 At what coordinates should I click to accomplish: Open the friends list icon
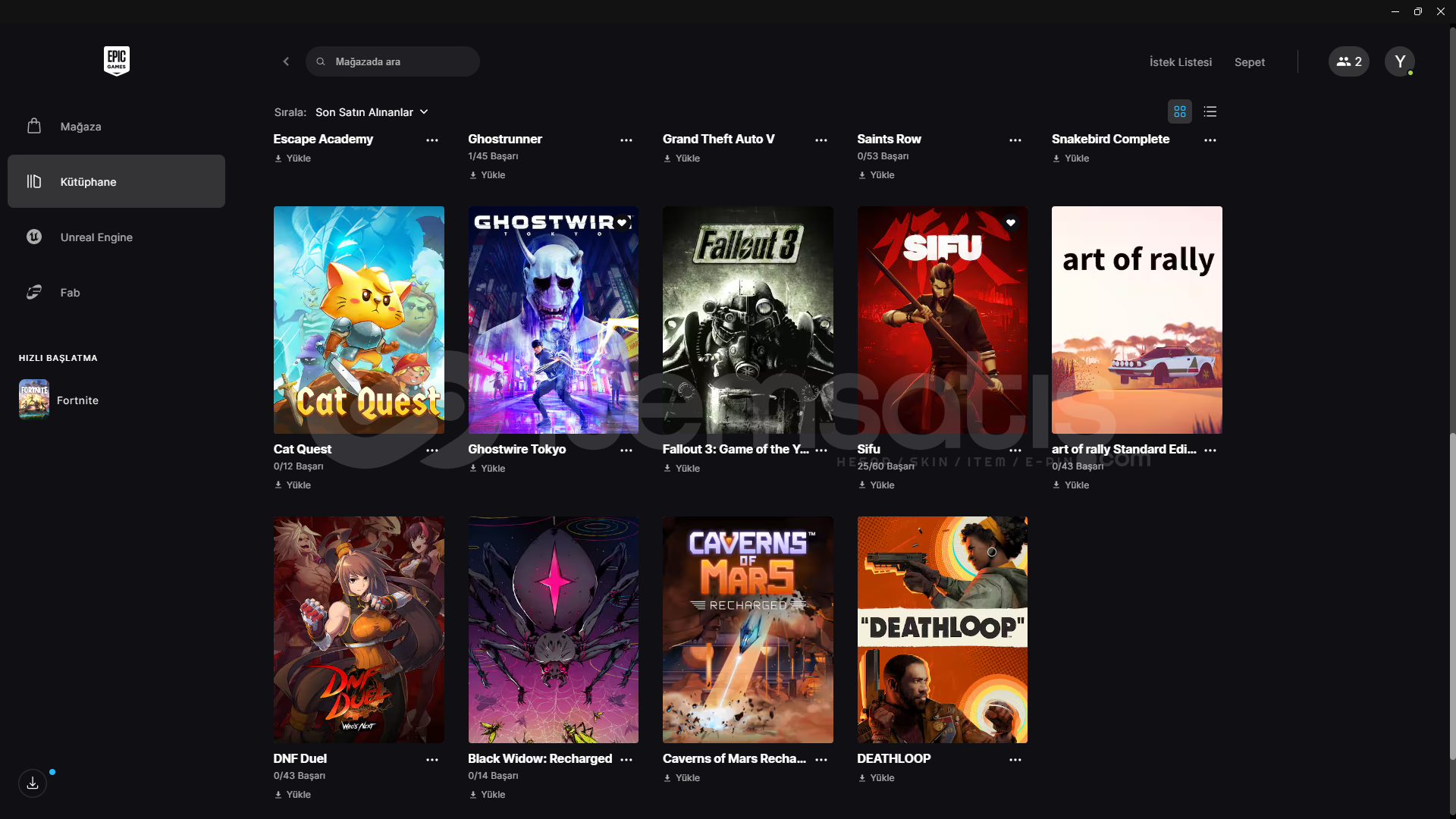click(1348, 61)
